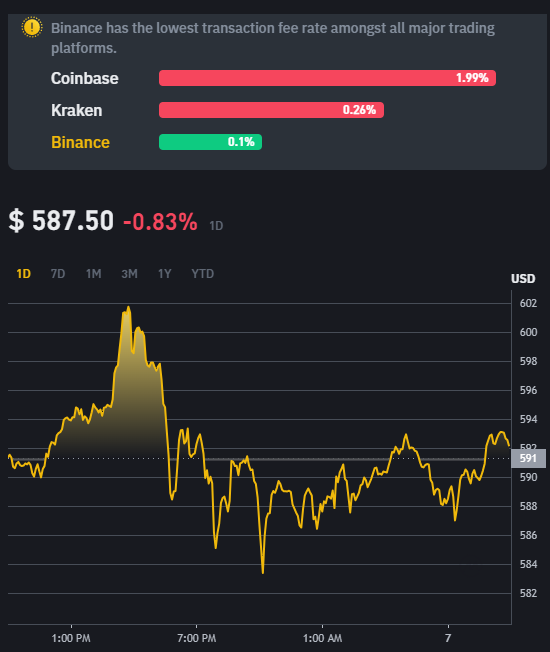Click the yellow Binance label

80,142
